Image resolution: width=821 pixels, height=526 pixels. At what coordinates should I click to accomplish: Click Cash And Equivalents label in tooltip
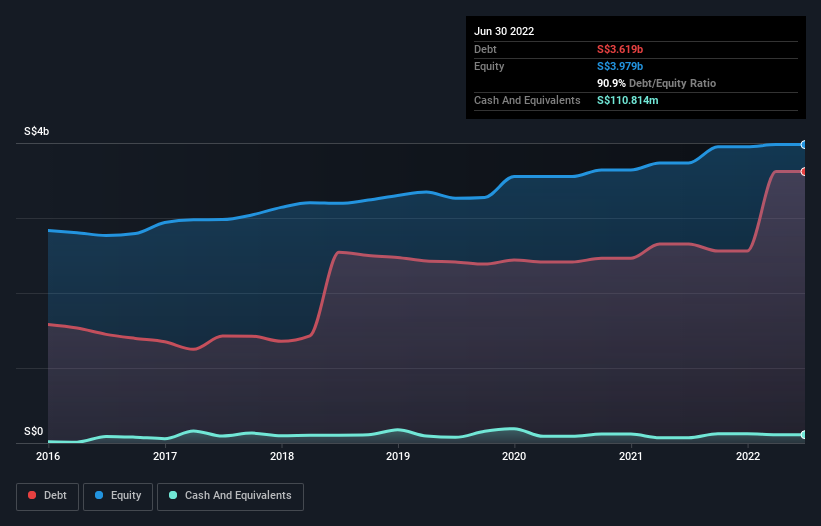527,100
